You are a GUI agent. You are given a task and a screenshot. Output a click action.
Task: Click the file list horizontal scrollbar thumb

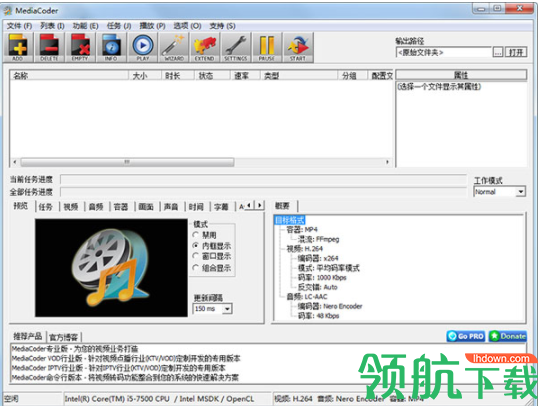pyautogui.click(x=127, y=162)
